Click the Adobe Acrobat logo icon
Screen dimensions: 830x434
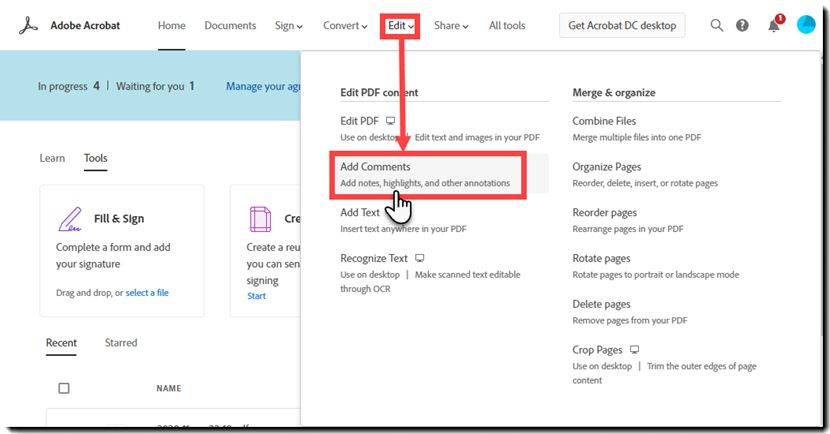coord(28,25)
